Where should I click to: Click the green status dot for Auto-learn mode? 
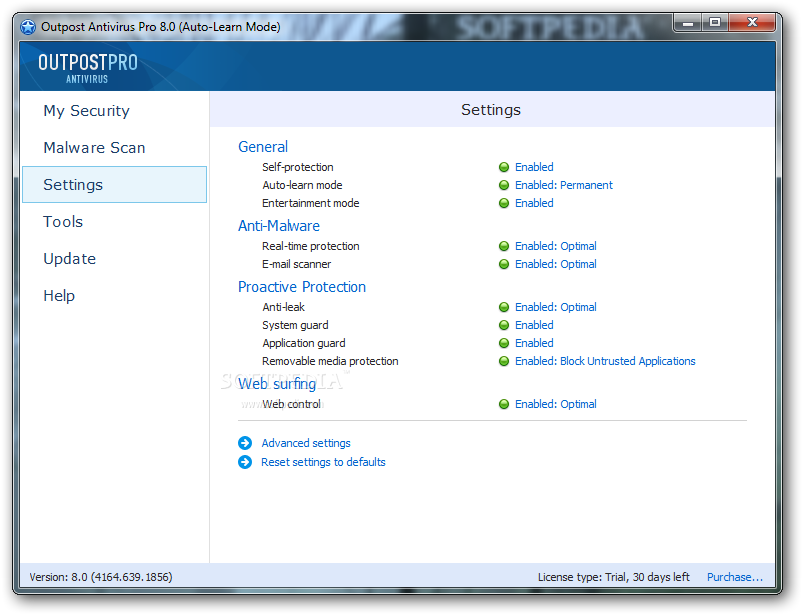pos(504,185)
